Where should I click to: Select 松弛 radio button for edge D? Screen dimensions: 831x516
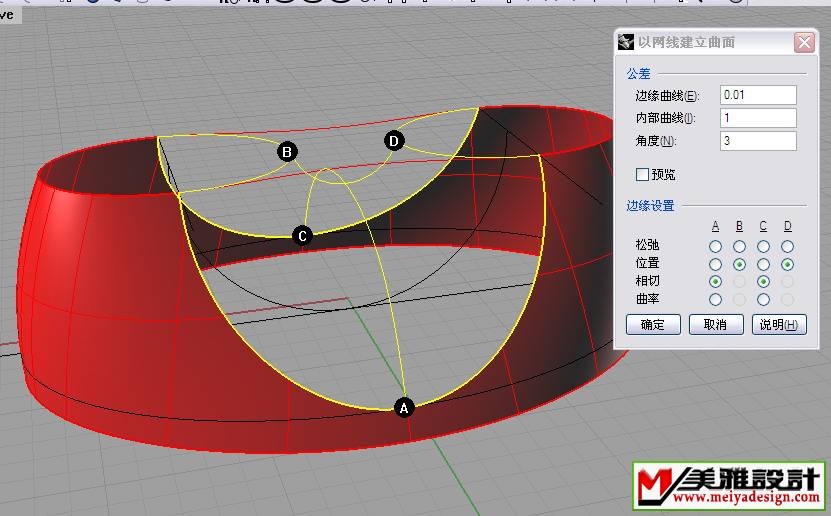point(788,246)
